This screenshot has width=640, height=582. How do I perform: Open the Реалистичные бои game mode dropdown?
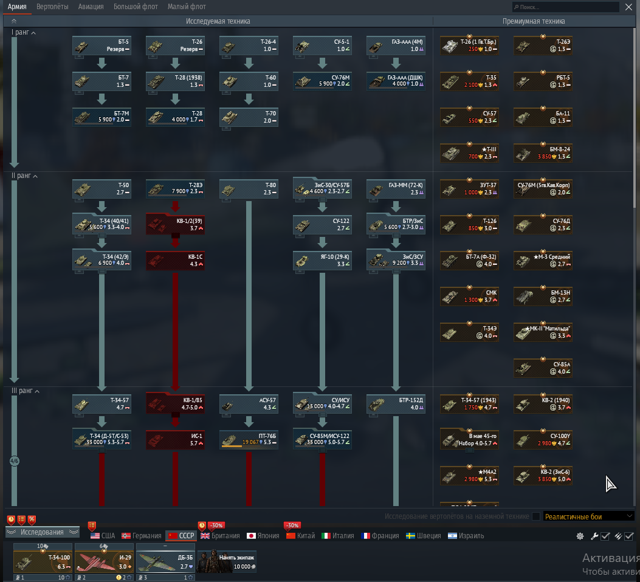click(588, 517)
